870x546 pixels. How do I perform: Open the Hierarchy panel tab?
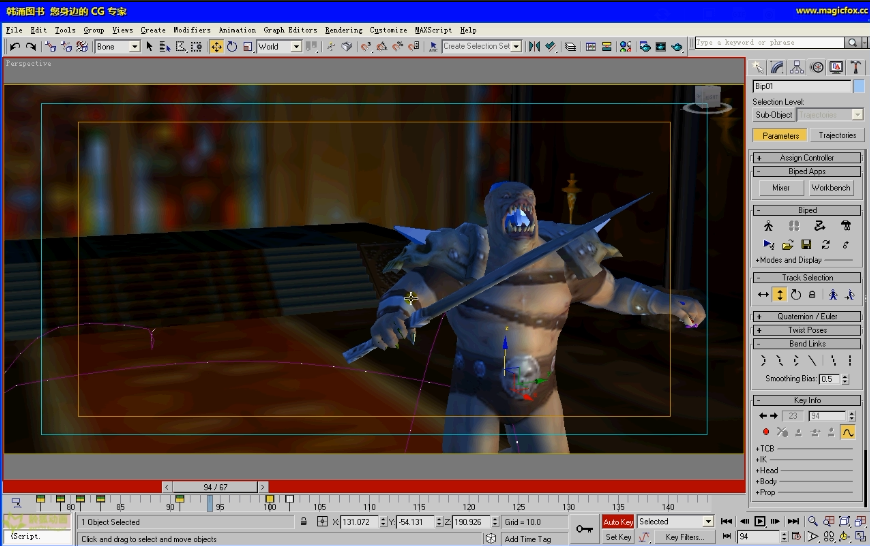(797, 68)
